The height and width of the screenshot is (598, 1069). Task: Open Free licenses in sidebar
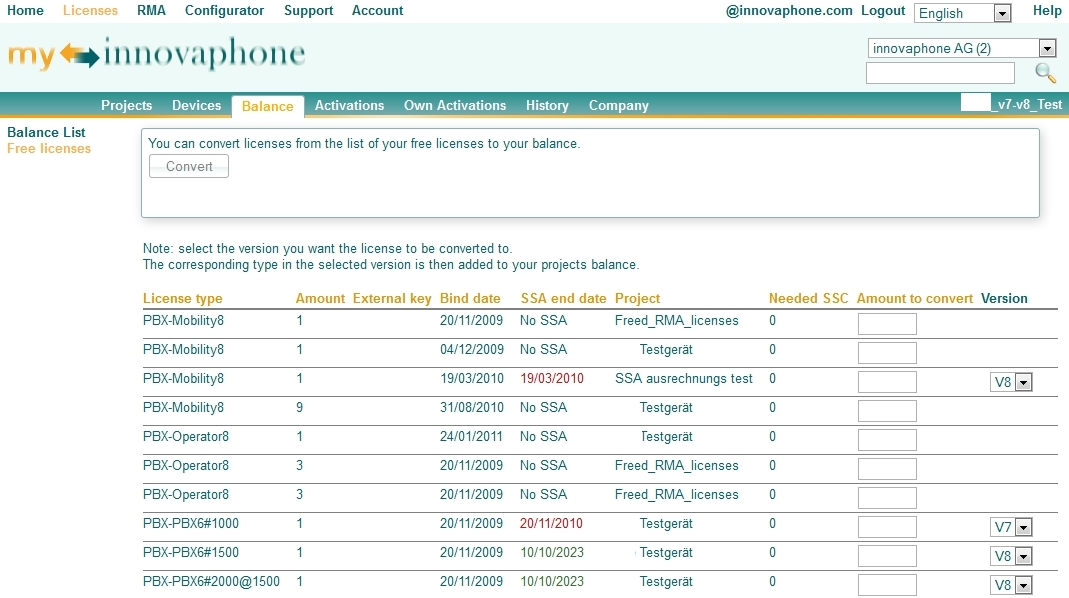[48, 149]
